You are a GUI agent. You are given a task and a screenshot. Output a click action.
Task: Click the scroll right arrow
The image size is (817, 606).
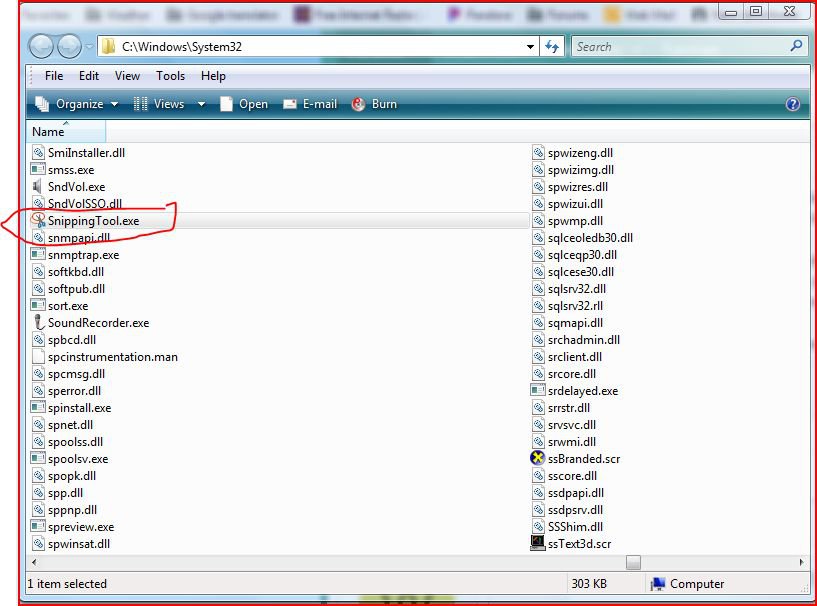(x=801, y=562)
